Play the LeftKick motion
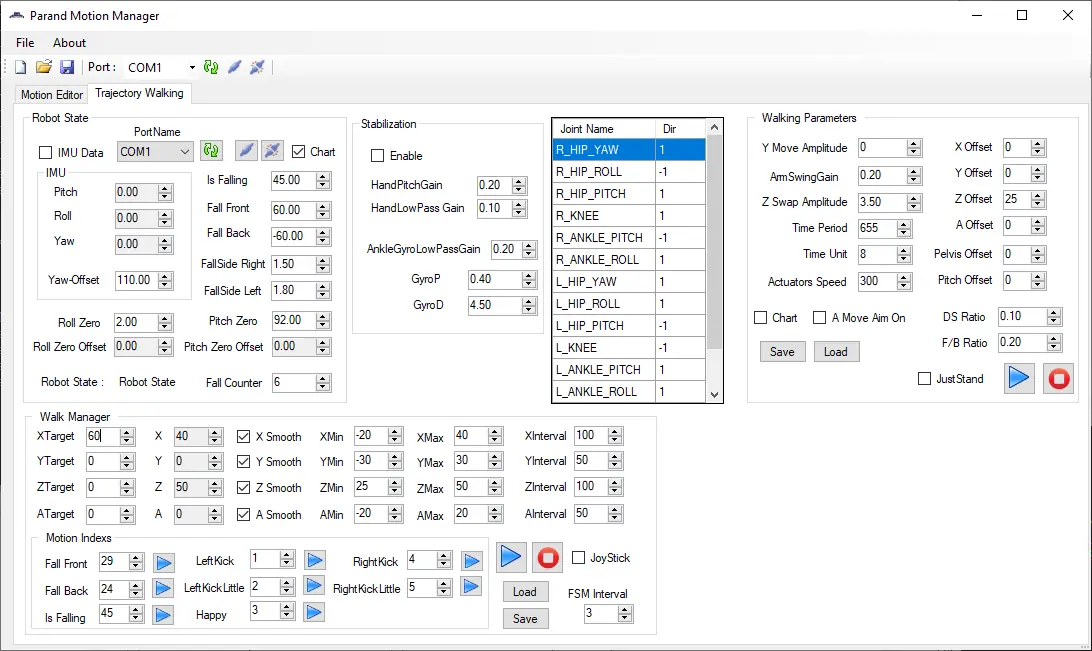This screenshot has width=1092, height=651. pyautogui.click(x=315, y=560)
